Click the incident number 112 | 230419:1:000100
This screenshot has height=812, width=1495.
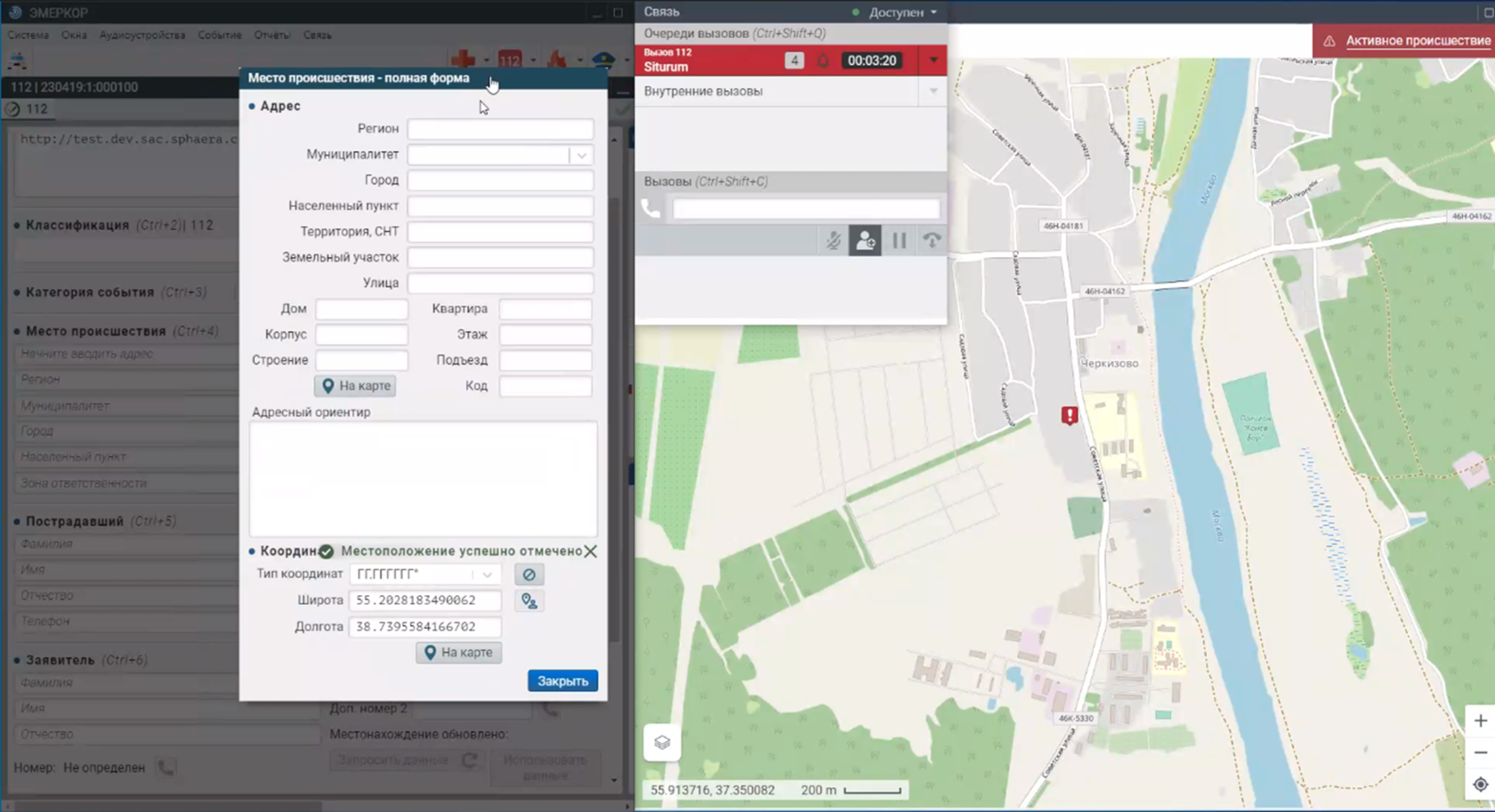coord(74,87)
